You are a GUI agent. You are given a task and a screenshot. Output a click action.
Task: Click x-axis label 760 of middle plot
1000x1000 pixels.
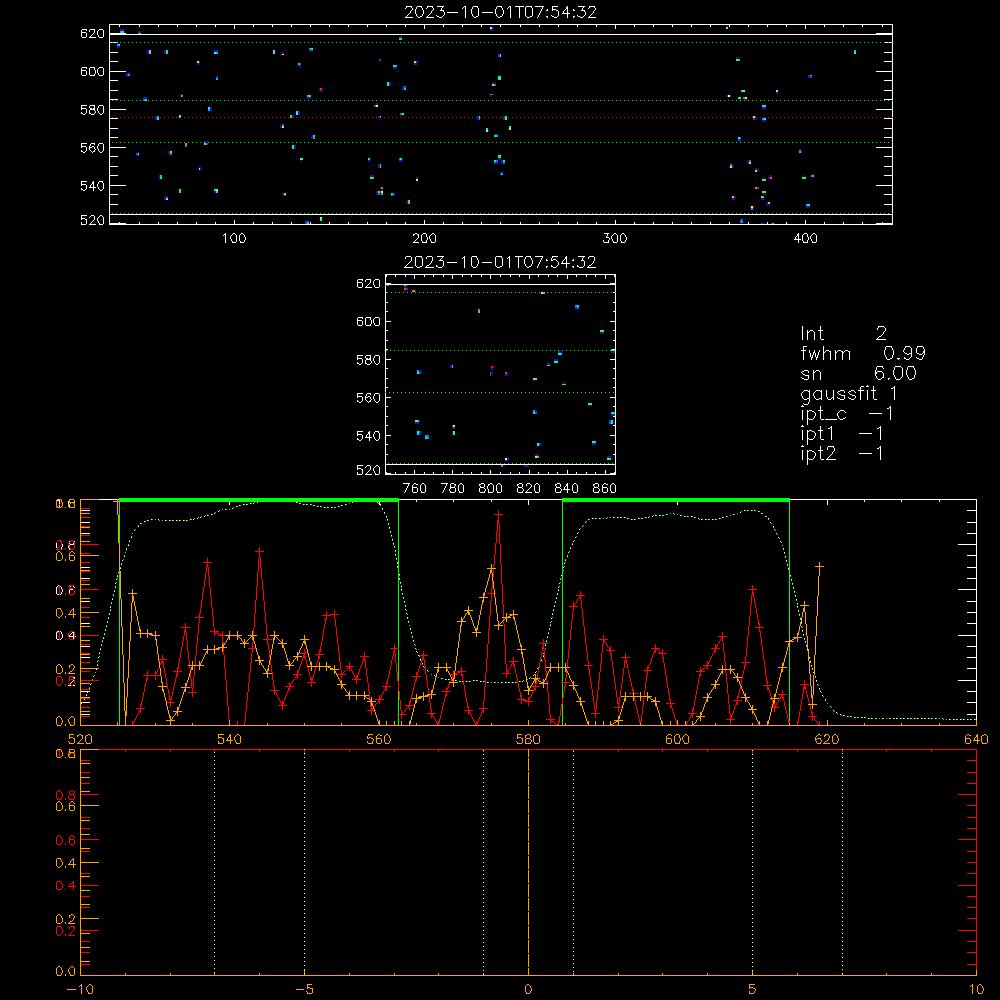tap(415, 489)
